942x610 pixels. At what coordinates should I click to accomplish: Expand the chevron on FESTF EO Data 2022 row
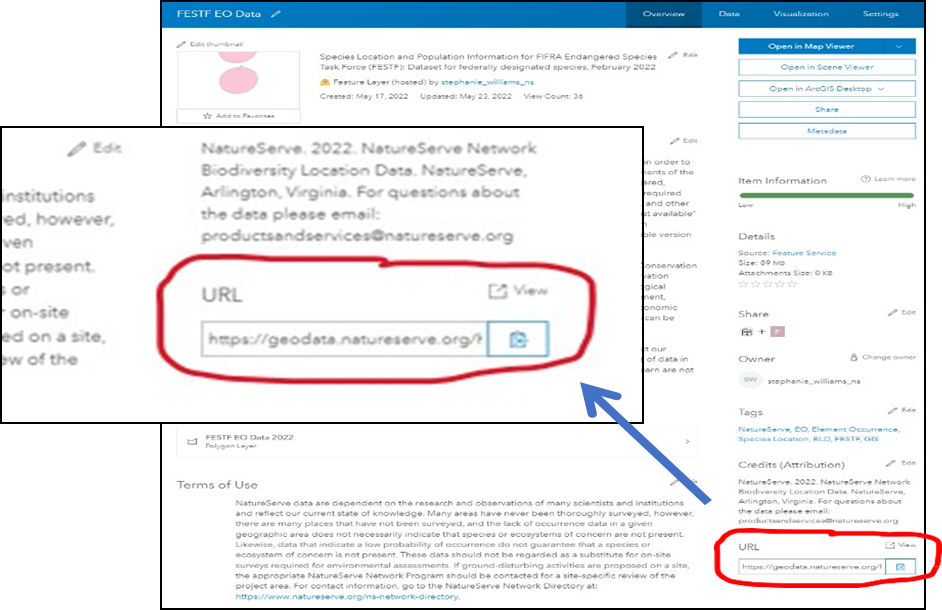[687, 442]
